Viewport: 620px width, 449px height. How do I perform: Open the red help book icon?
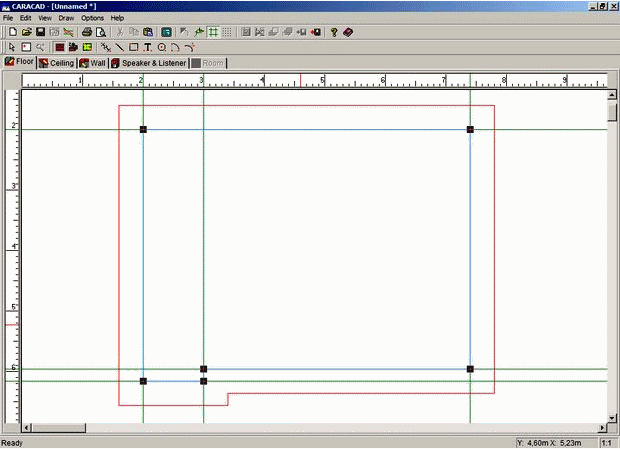coord(348,32)
